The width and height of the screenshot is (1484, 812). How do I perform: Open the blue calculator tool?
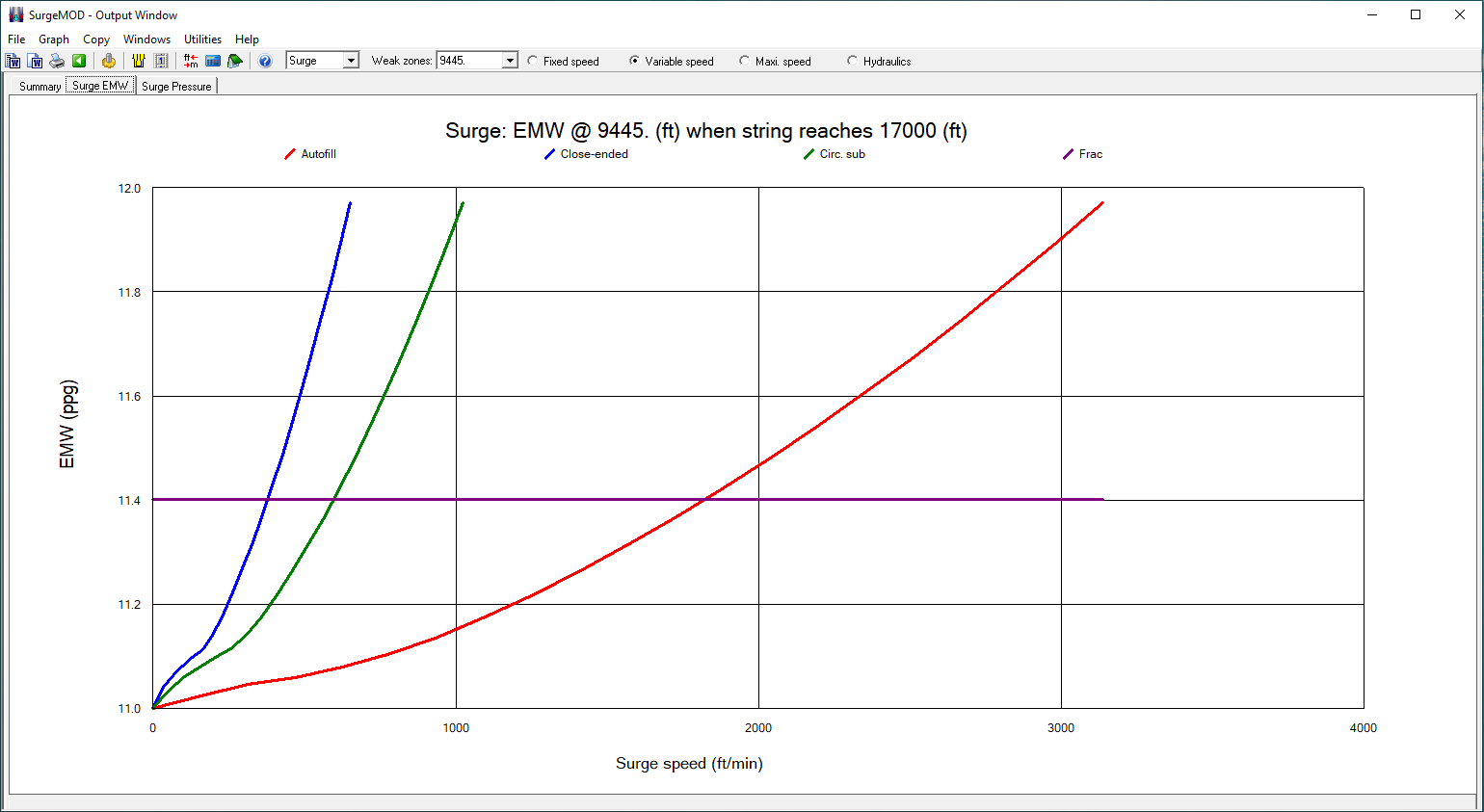pos(213,61)
